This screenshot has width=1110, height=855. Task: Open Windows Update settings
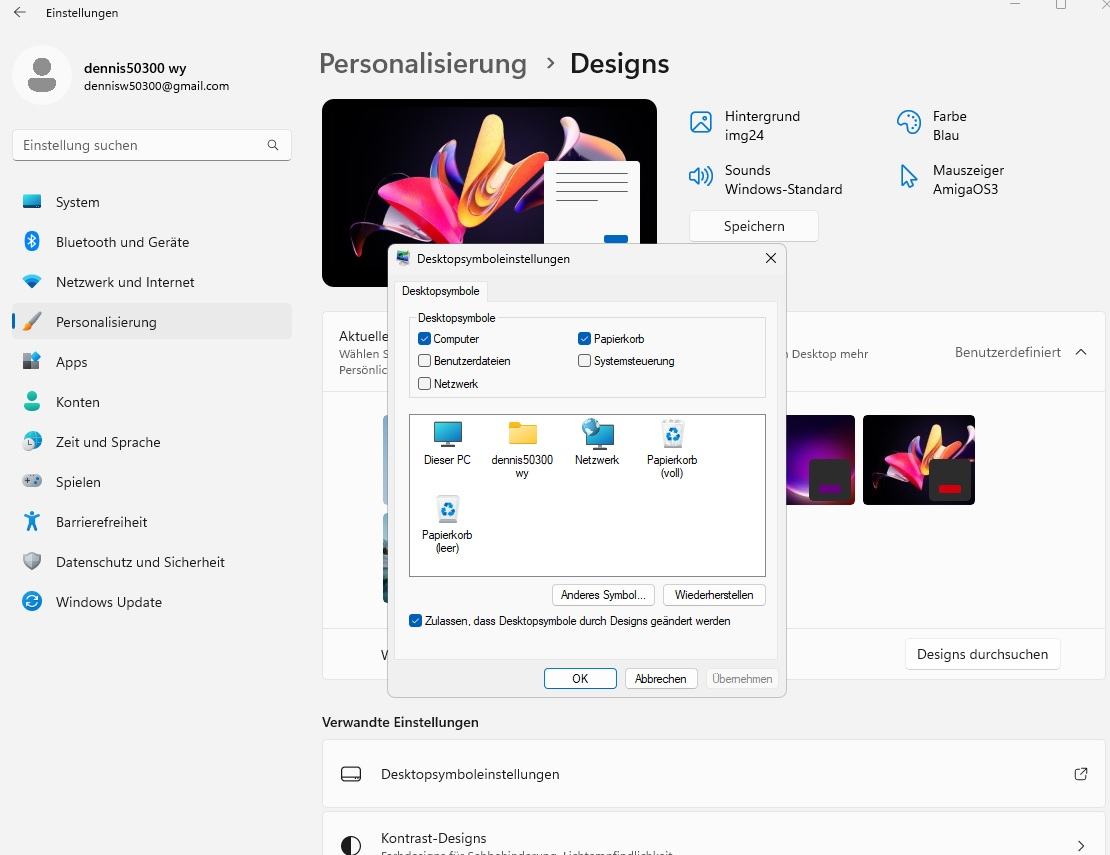coord(152,602)
